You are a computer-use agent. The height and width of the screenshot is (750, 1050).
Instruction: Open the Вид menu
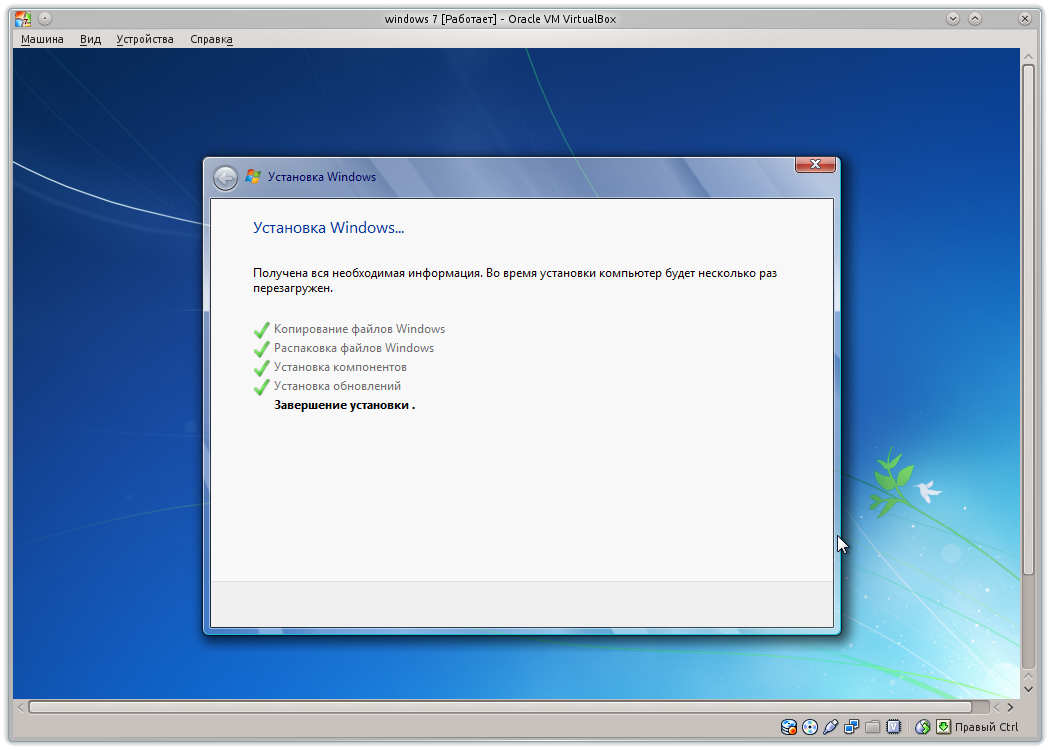point(89,38)
